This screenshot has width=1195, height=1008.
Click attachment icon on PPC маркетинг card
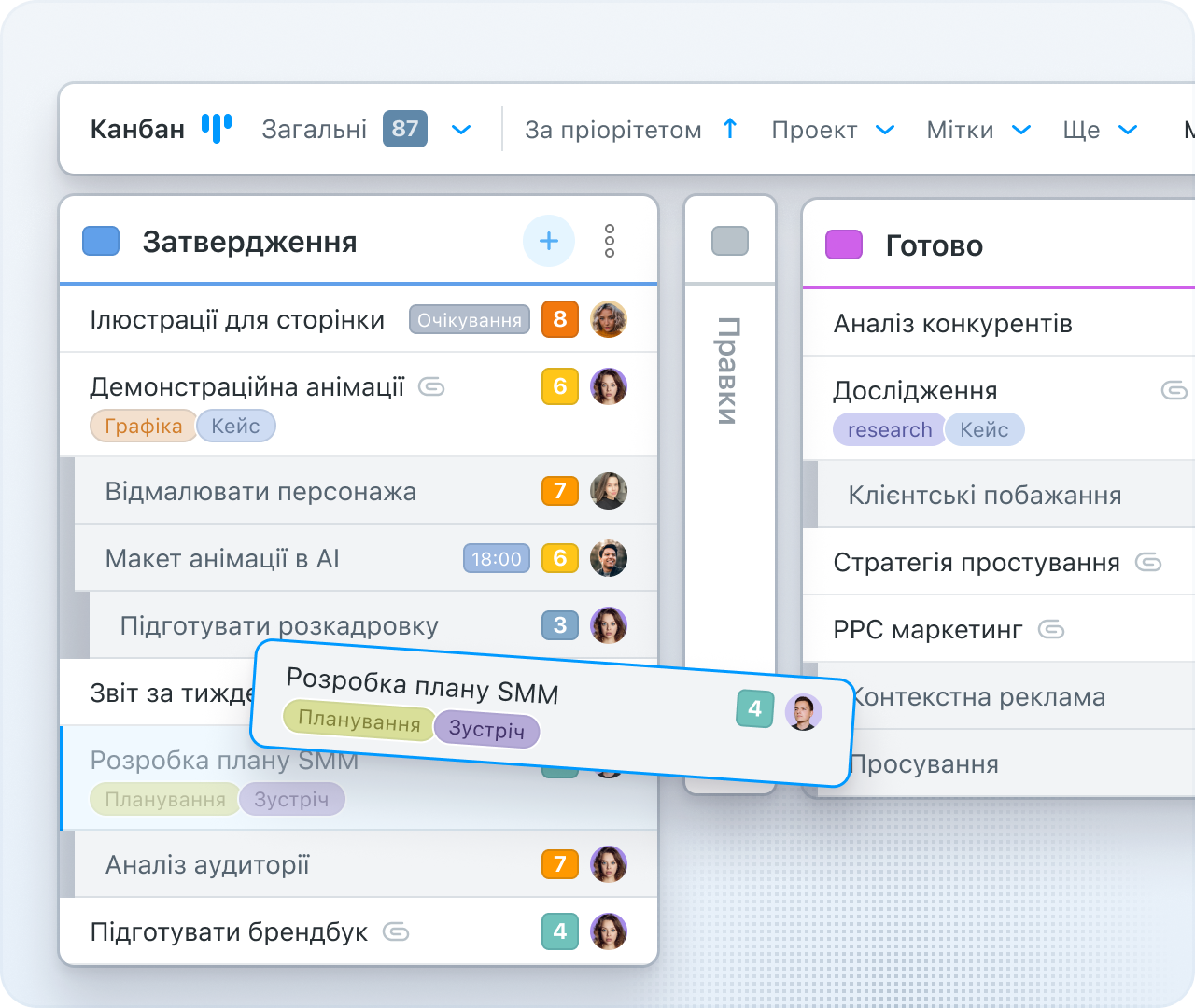1052,629
